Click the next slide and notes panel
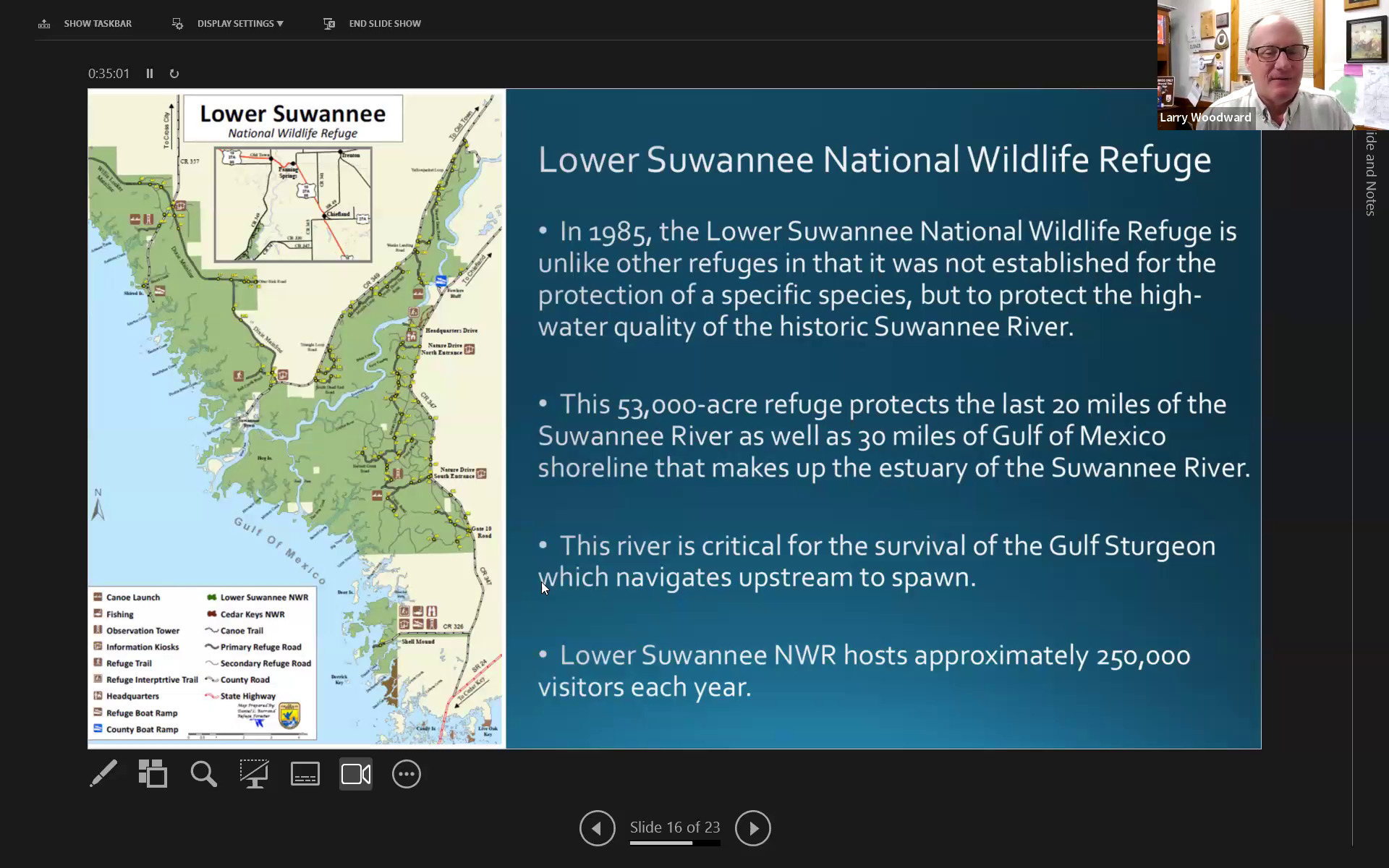Screen dimensions: 1389x868 click(1371, 174)
